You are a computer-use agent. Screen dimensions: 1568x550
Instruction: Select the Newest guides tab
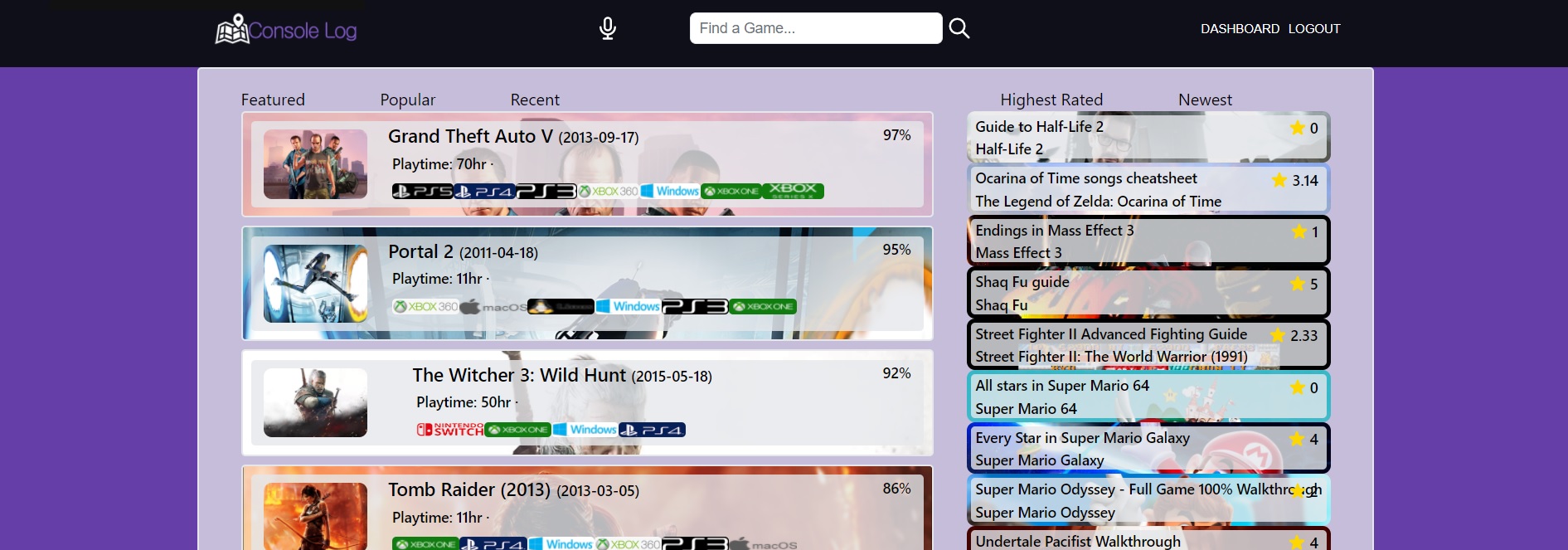click(1205, 100)
